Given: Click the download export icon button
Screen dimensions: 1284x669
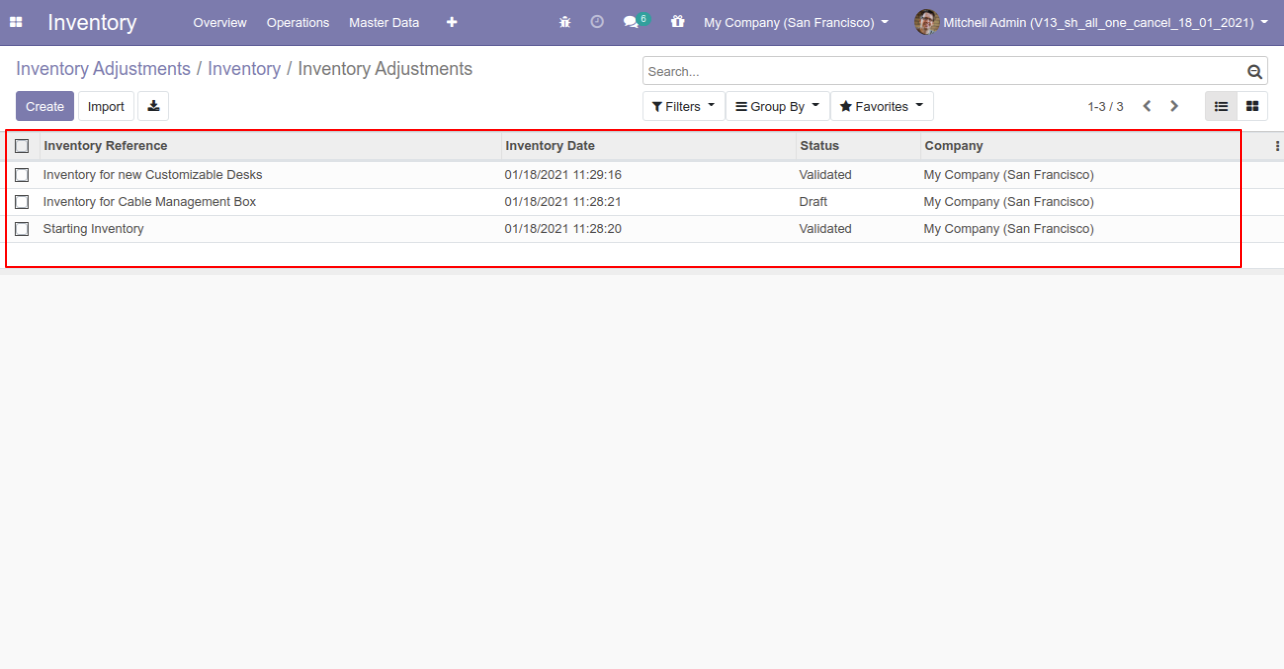Looking at the screenshot, I should point(153,106).
